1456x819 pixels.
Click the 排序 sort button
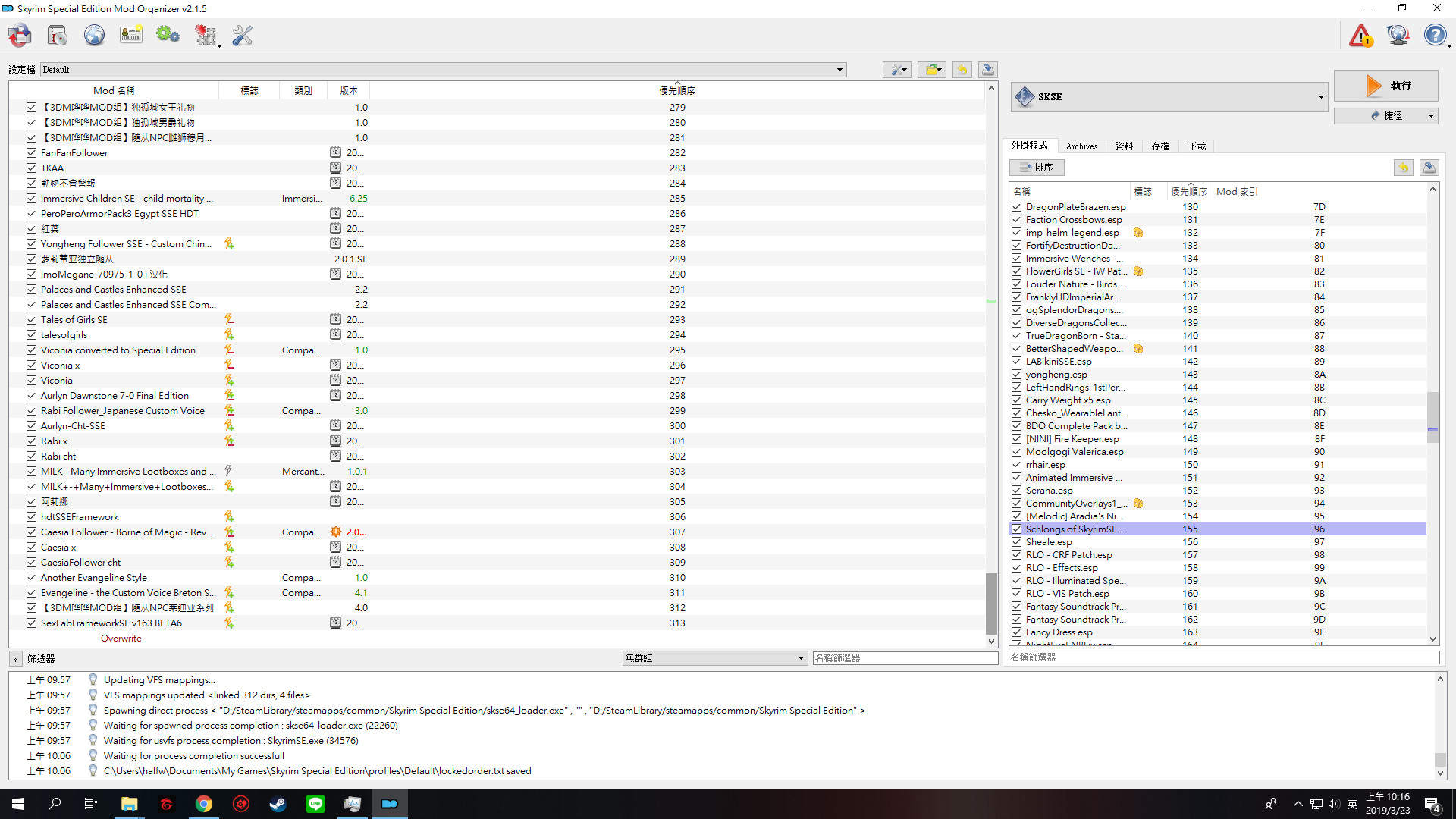[1037, 167]
